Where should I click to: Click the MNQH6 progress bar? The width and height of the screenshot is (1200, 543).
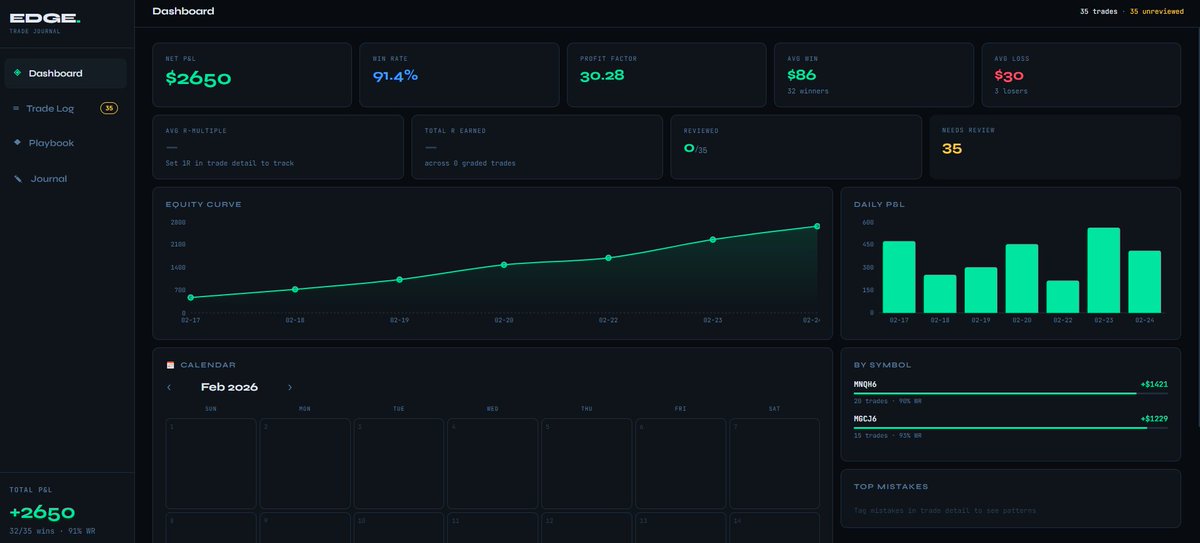pos(1011,394)
